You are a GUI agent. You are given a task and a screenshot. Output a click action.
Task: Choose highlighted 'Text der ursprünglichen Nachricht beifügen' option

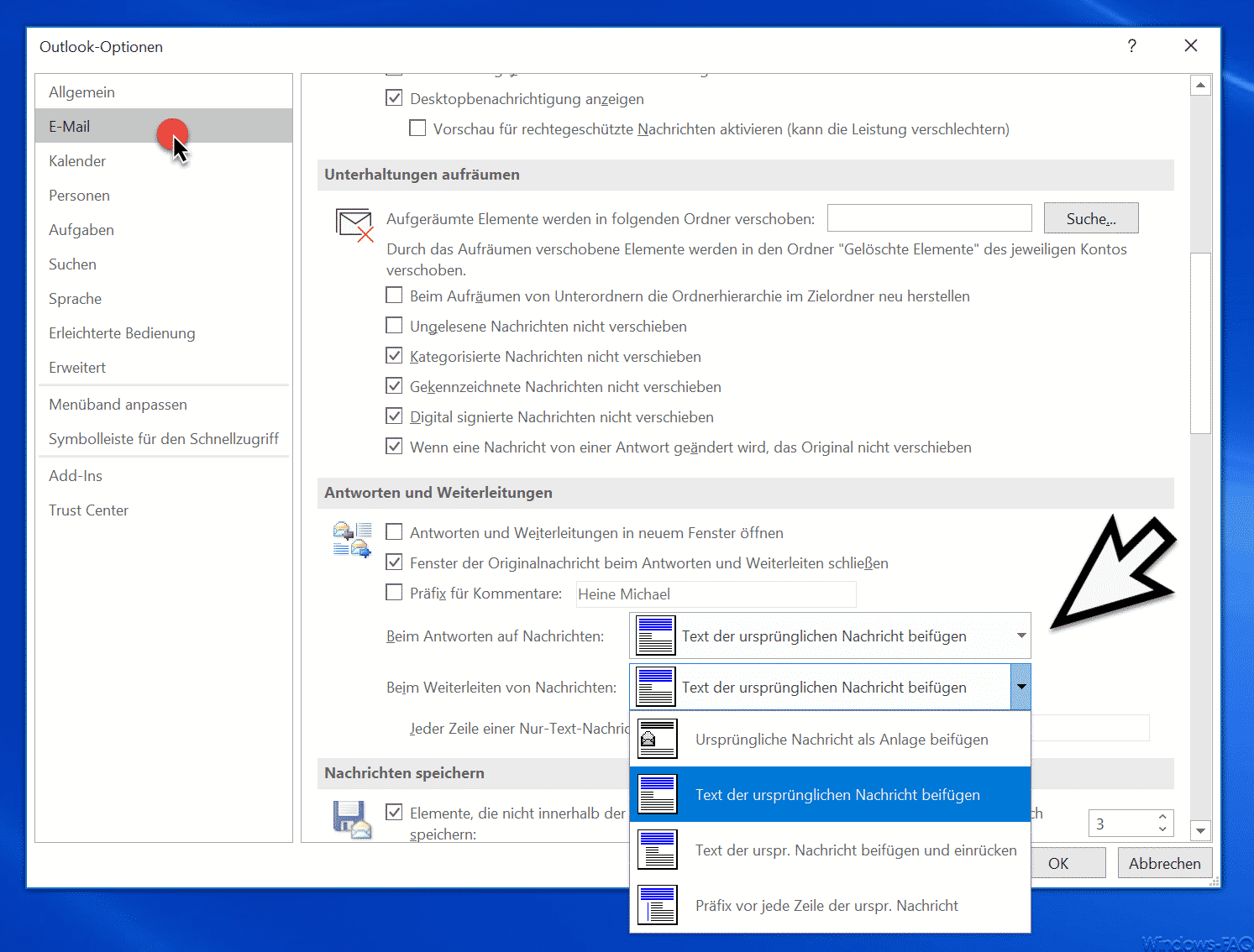tap(830, 794)
